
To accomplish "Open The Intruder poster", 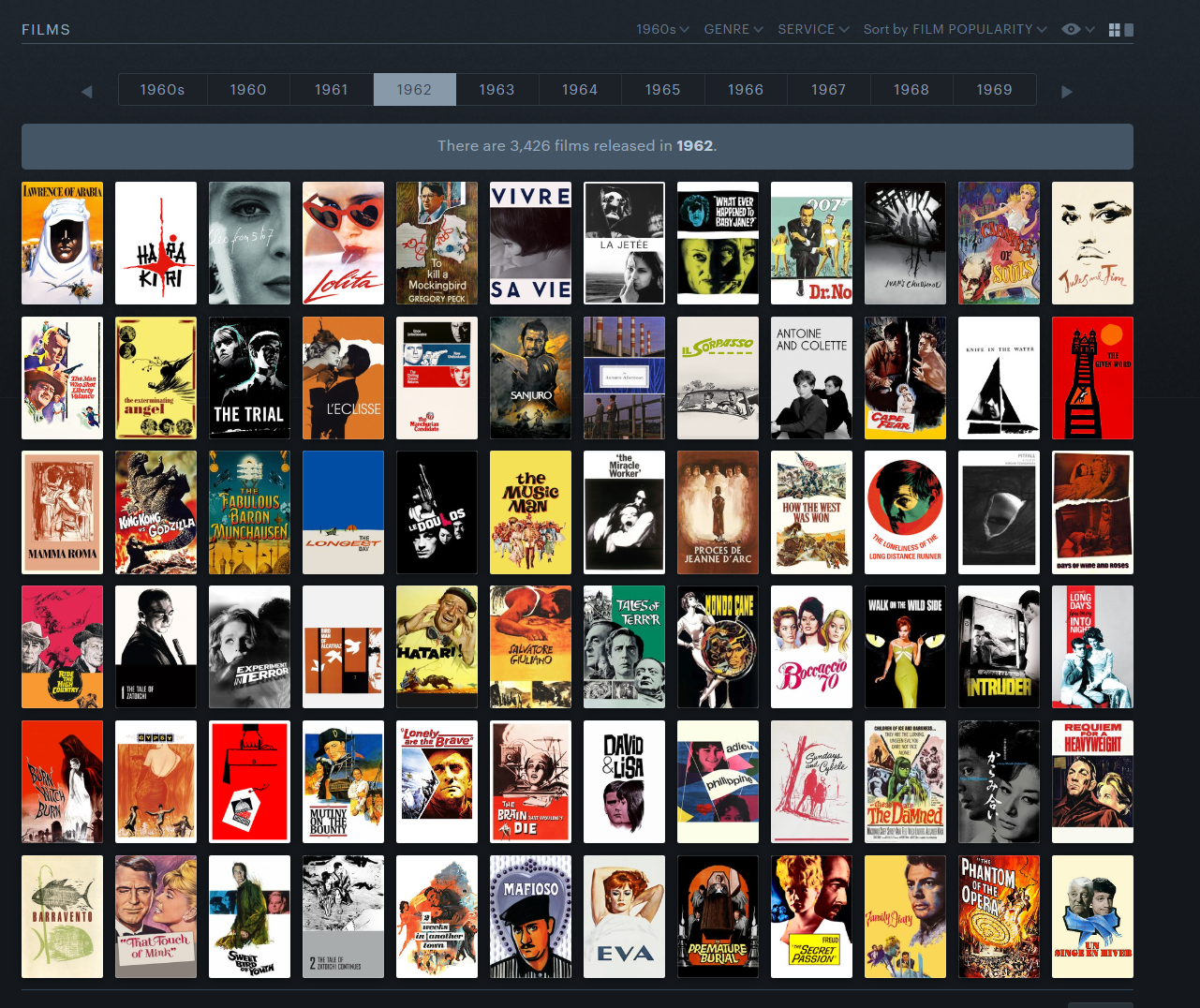I will (1000, 647).
